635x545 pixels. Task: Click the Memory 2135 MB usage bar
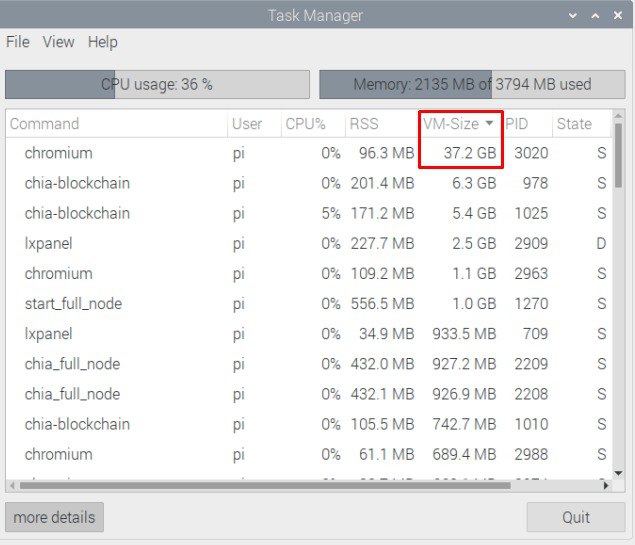coord(472,84)
